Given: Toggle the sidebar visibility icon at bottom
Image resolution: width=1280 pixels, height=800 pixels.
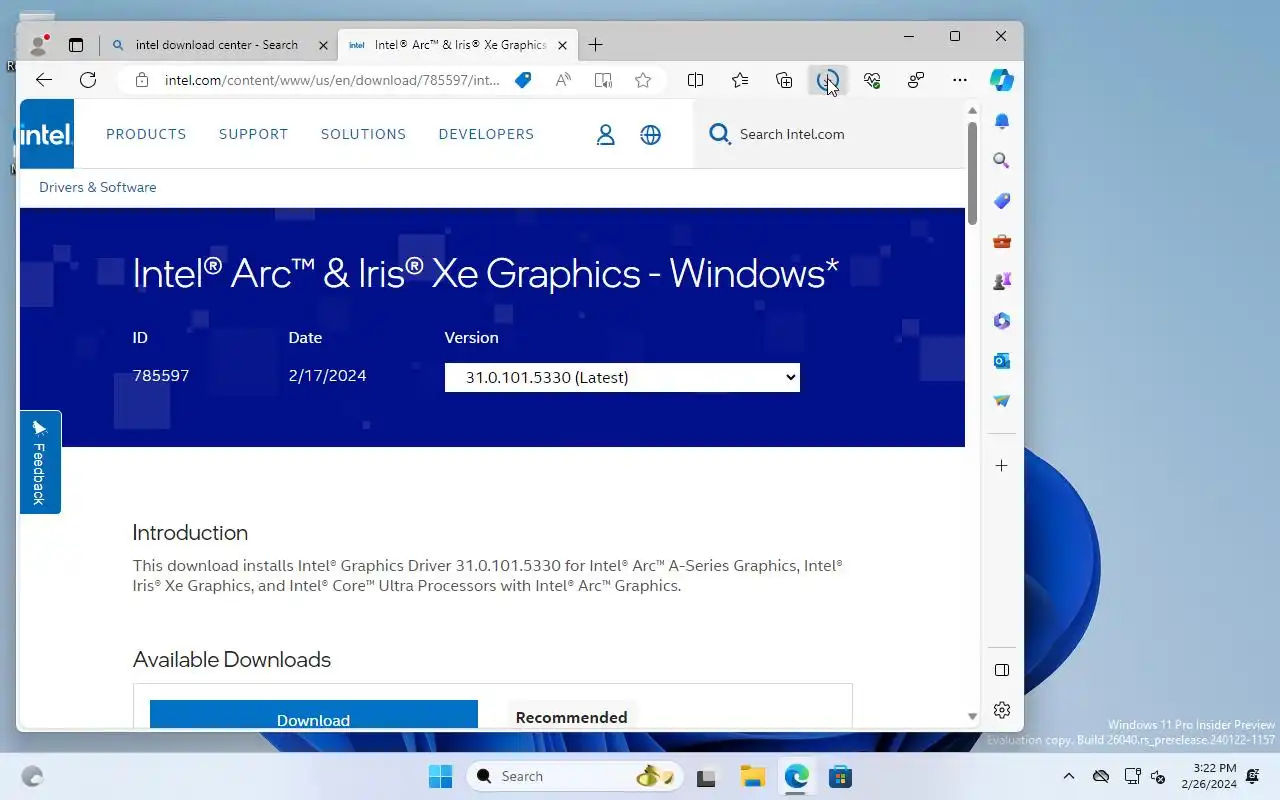Looking at the screenshot, I should 1002,670.
